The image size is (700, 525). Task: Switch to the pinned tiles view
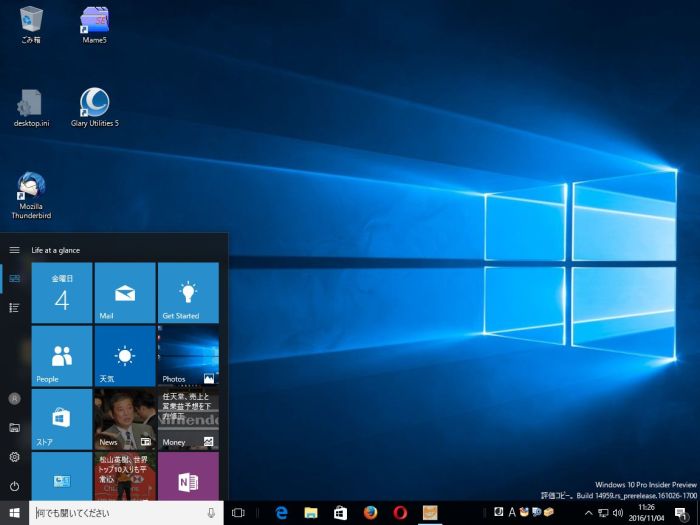(x=14, y=278)
